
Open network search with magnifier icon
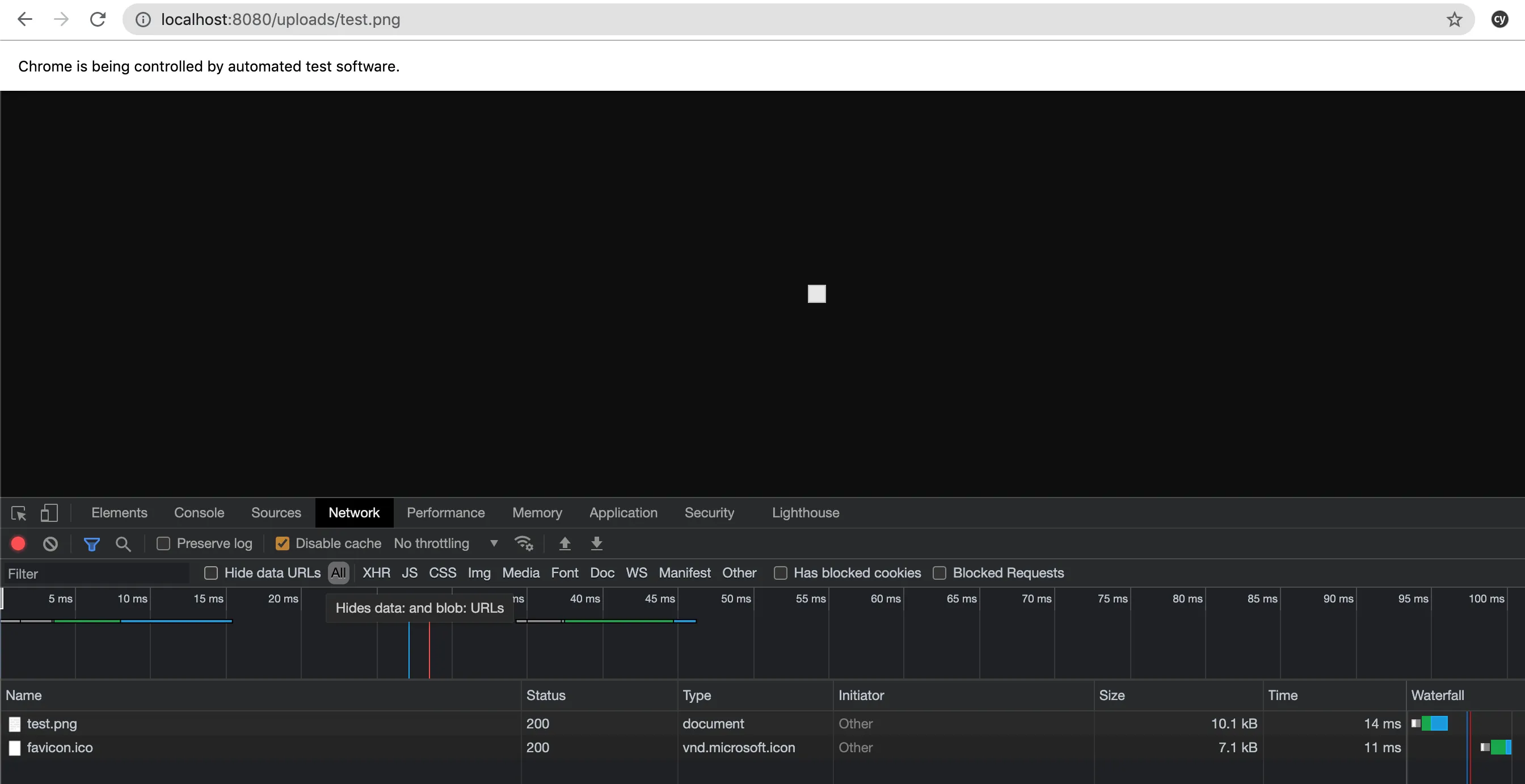[123, 543]
